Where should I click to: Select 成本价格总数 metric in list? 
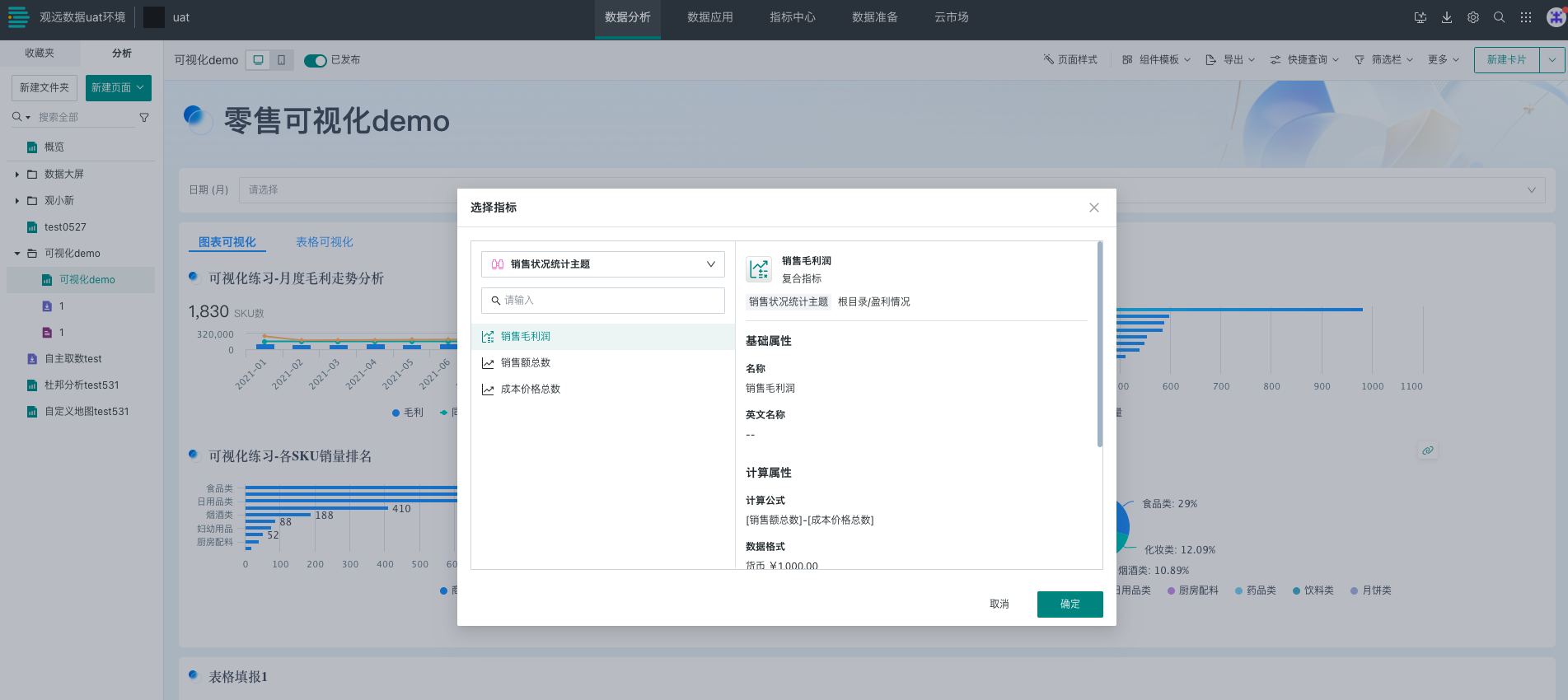pyautogui.click(x=530, y=390)
